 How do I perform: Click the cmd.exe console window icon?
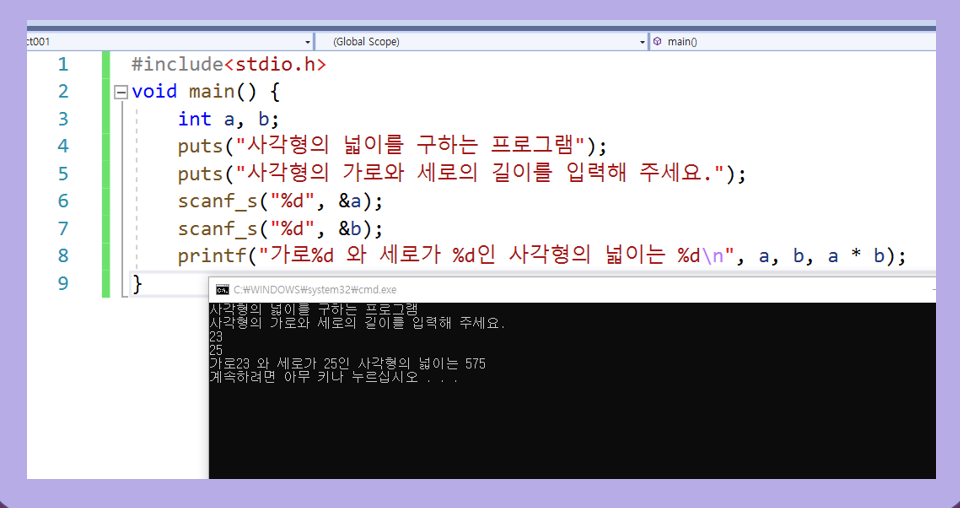pos(222,289)
